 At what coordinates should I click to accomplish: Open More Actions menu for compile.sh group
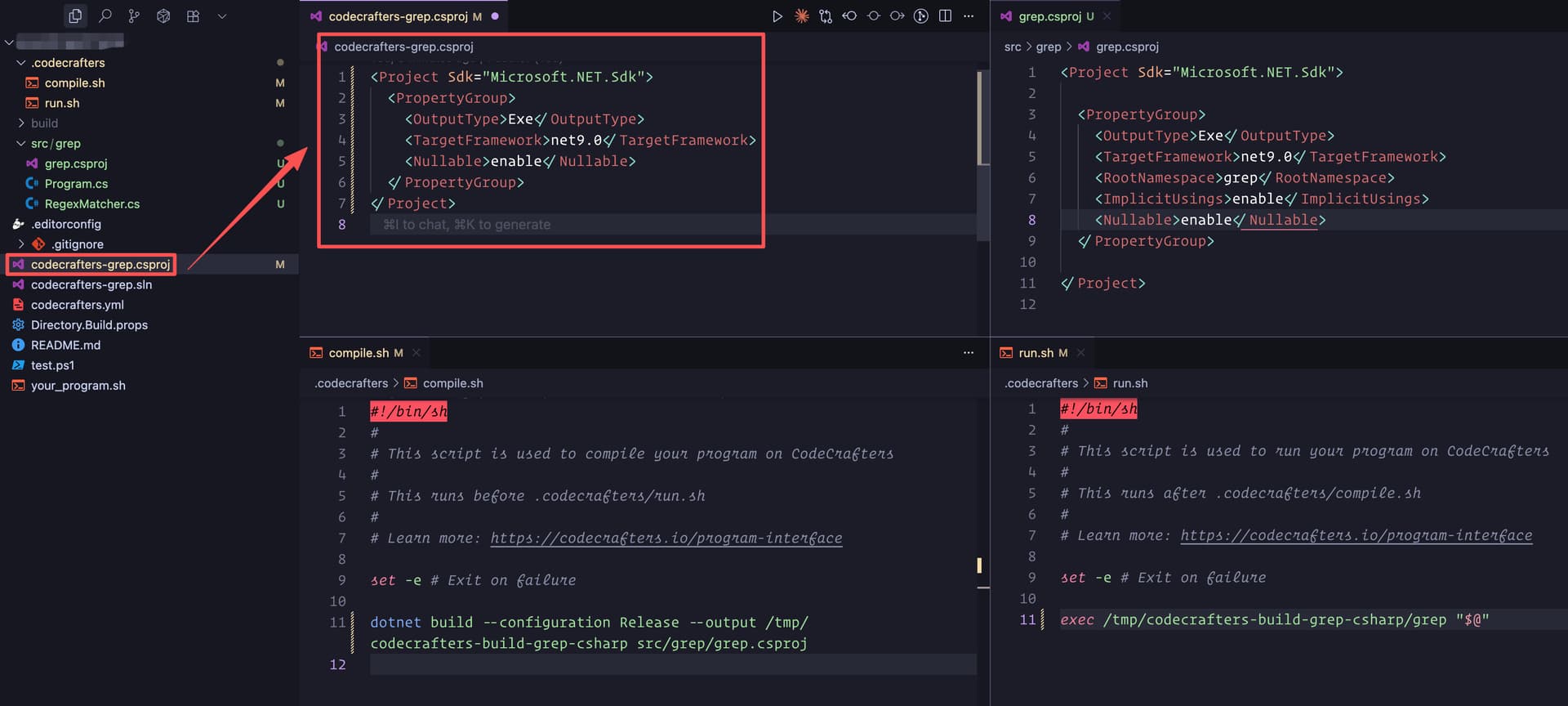tap(968, 353)
